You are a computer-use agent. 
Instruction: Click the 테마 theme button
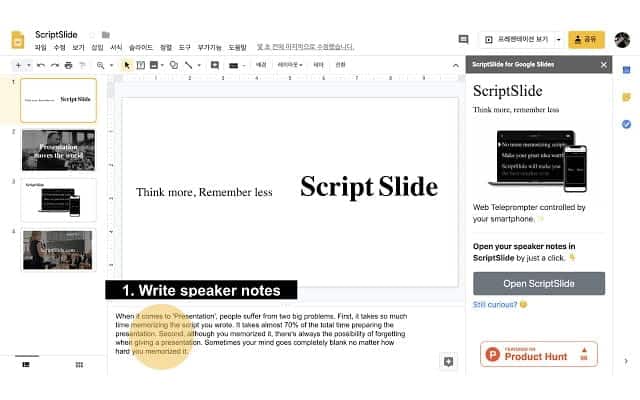[318, 65]
